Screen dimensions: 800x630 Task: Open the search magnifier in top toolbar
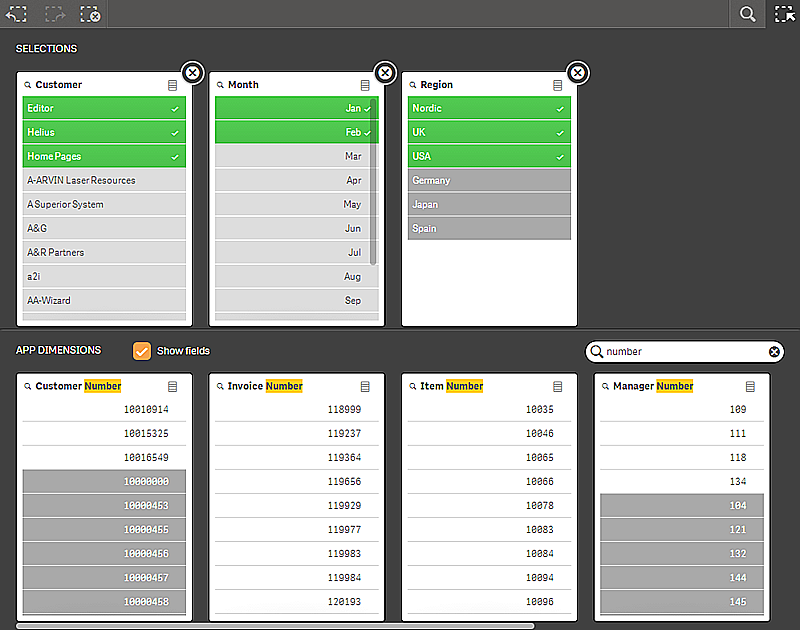point(747,14)
